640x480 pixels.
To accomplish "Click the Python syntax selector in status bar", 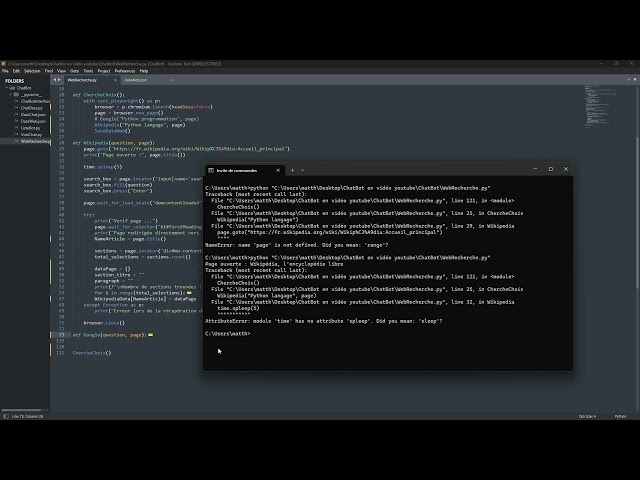I will [x=620, y=416].
